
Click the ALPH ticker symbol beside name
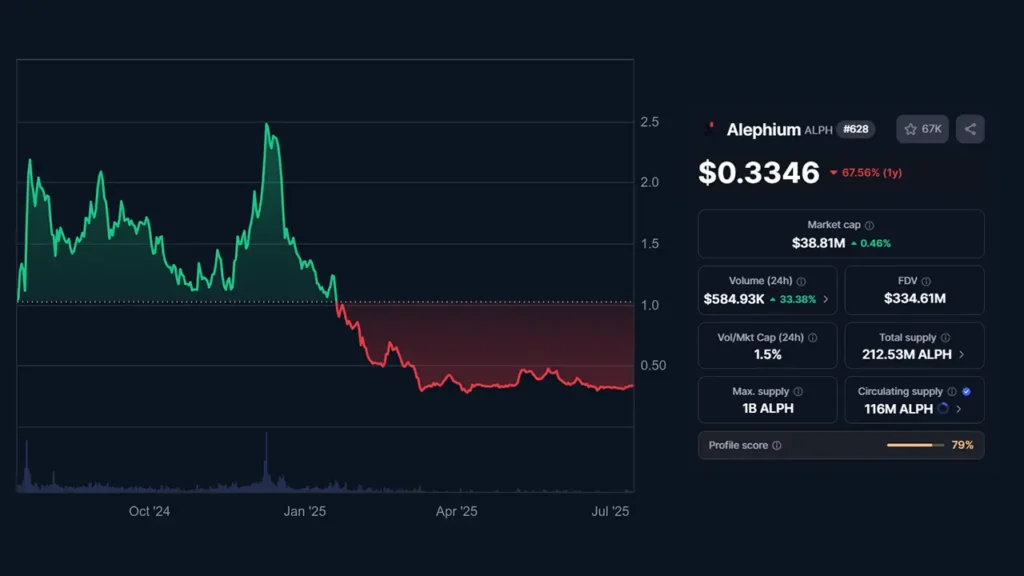pyautogui.click(x=818, y=131)
